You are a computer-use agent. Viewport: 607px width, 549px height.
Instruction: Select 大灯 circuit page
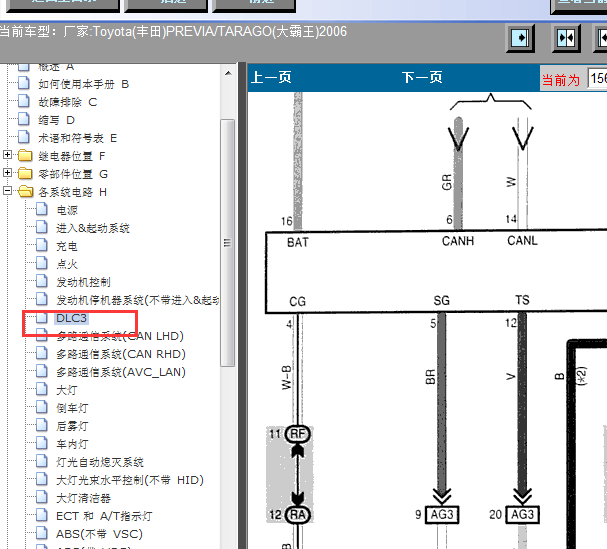click(67, 390)
